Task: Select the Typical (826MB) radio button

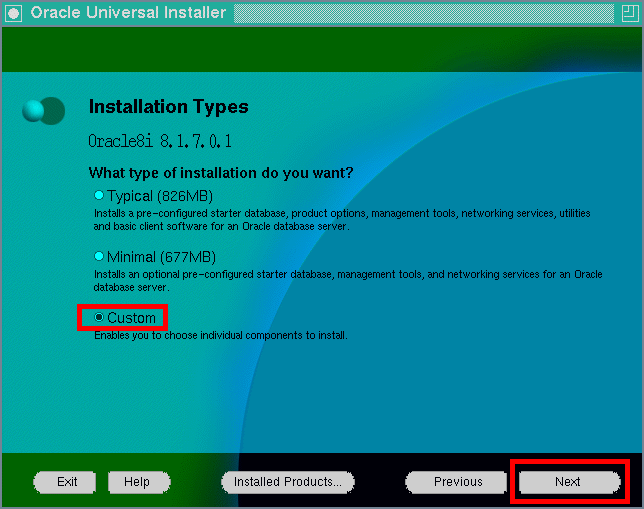Action: pos(99,196)
